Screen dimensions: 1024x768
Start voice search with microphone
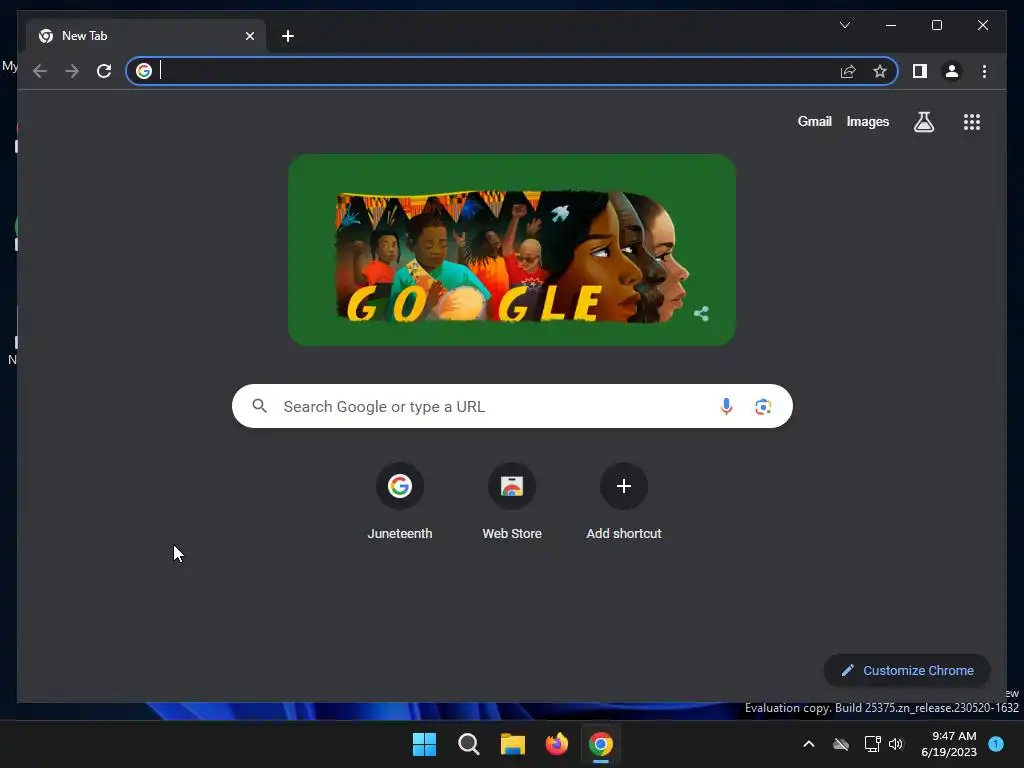coord(726,406)
